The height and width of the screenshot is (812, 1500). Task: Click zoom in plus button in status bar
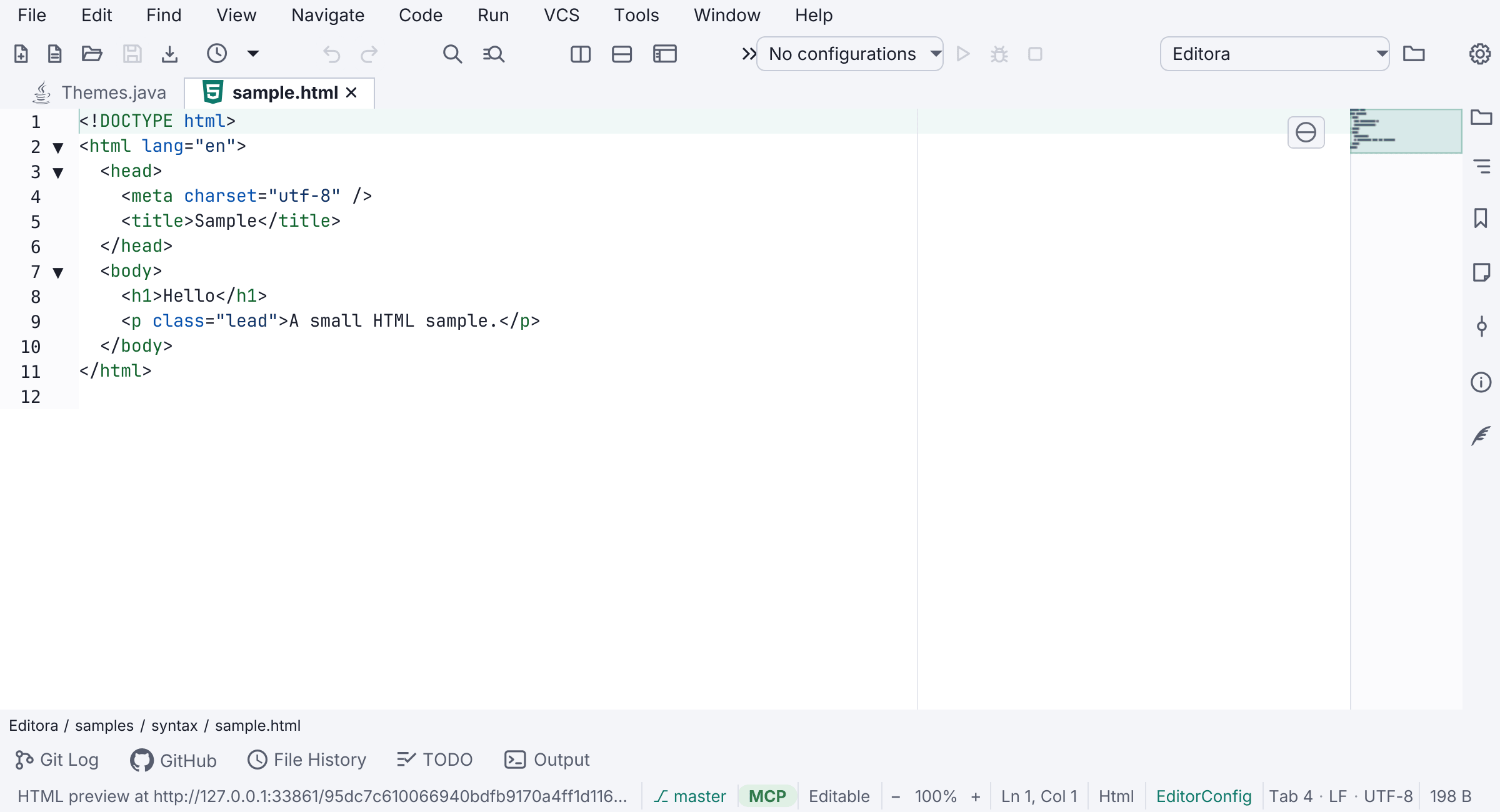(976, 796)
